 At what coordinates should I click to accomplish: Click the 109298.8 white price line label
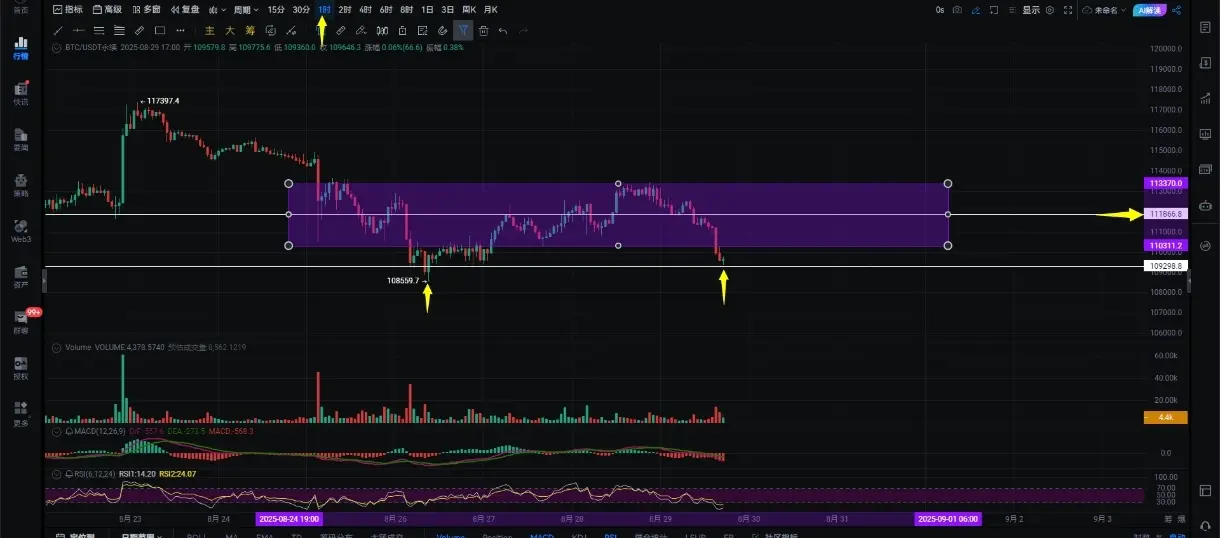click(x=1165, y=267)
